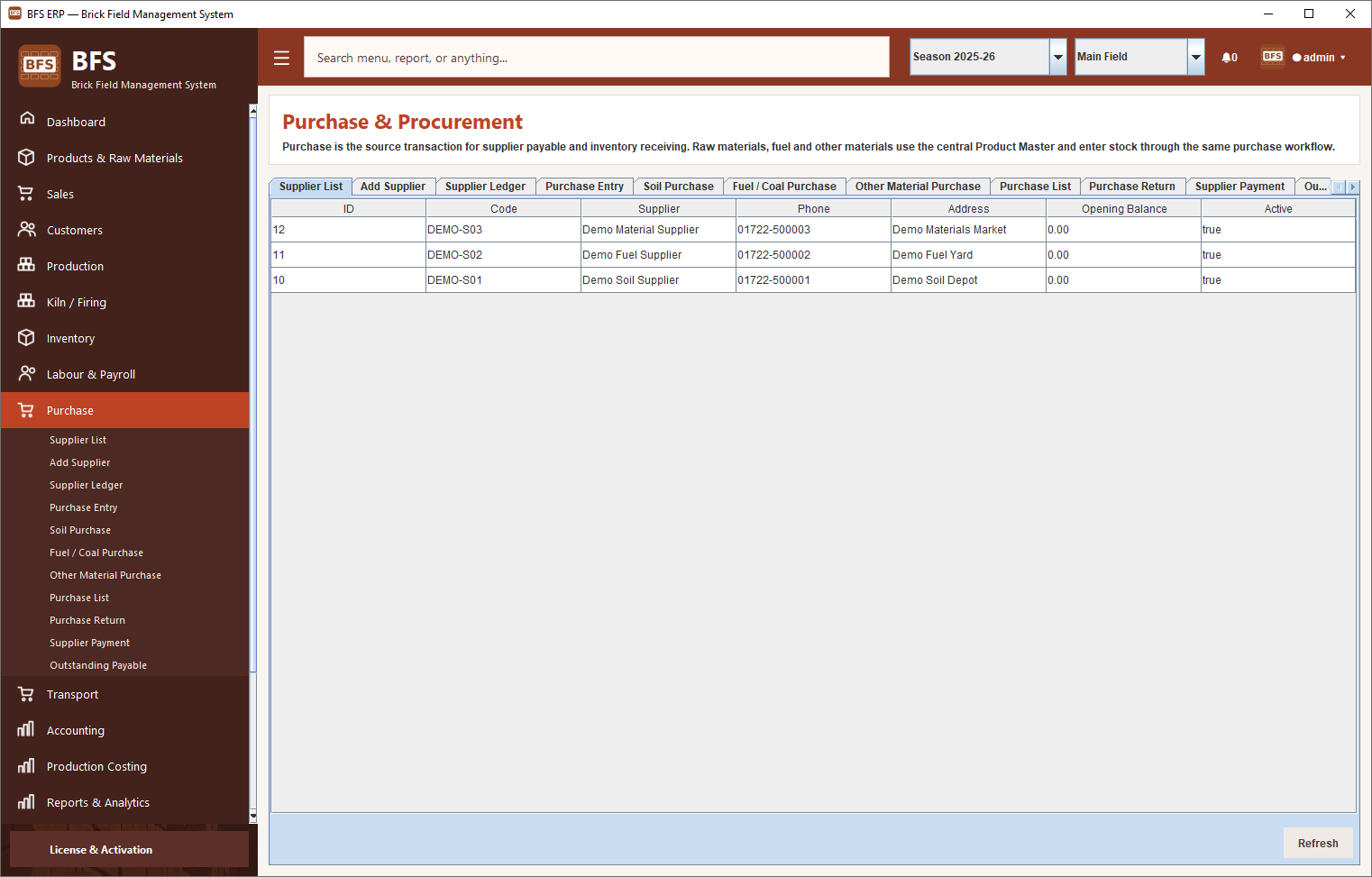Viewport: 1372px width, 877px height.
Task: Click the Accounting chart icon
Action: (26, 729)
